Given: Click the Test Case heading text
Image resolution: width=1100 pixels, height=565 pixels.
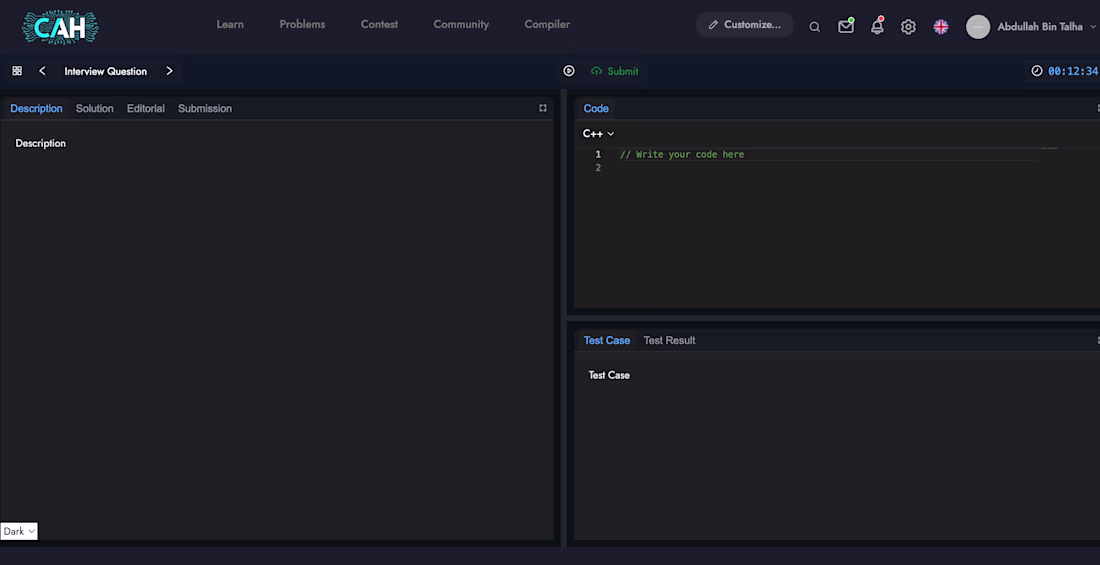Looking at the screenshot, I should tap(609, 375).
